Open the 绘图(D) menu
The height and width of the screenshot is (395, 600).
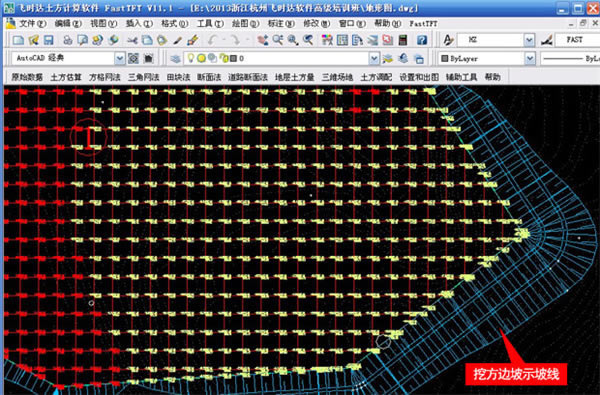click(246, 24)
